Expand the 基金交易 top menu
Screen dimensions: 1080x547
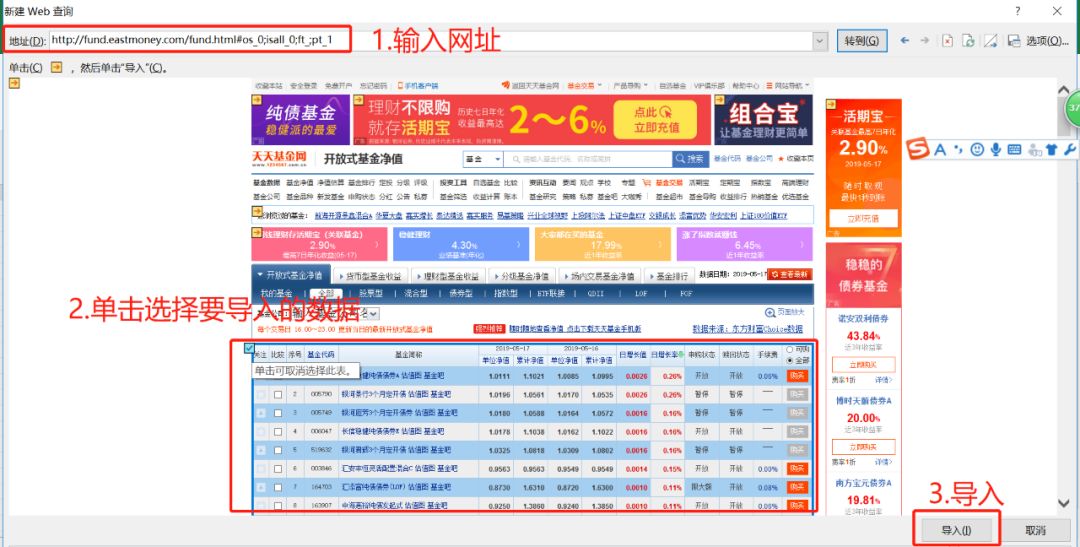[x=585, y=86]
